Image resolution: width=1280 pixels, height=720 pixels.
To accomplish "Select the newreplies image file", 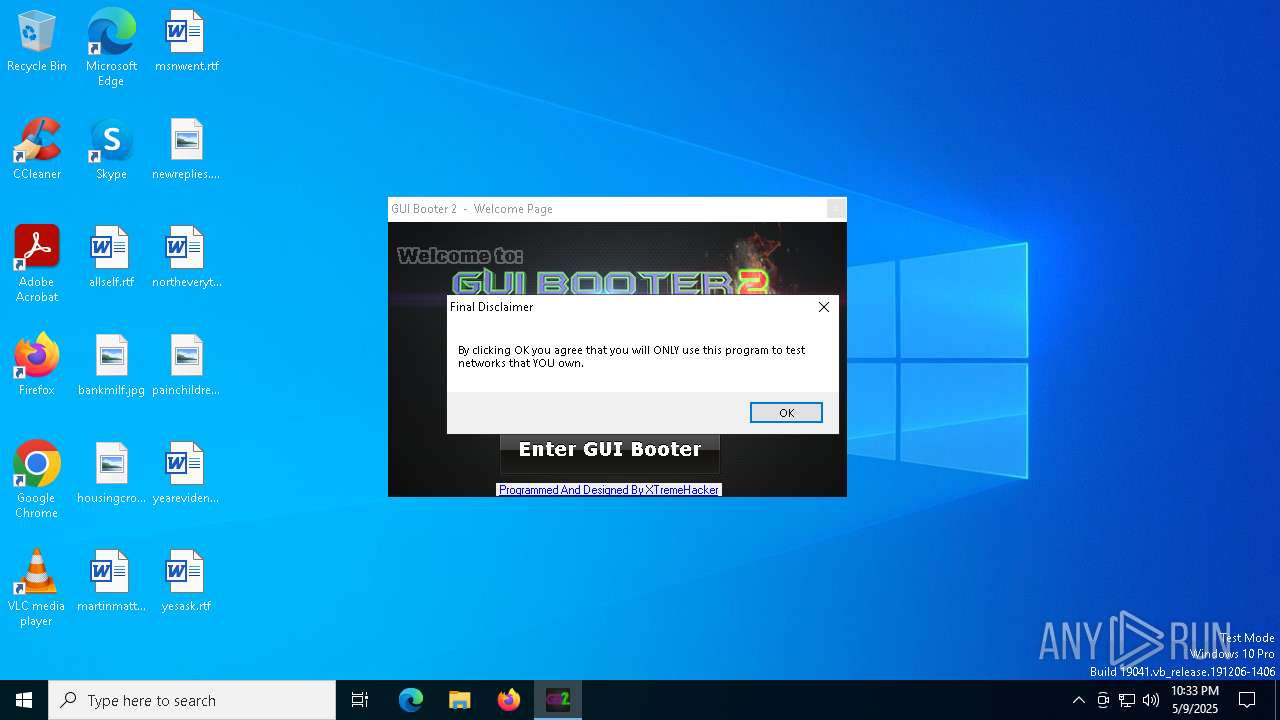I will (x=186, y=150).
